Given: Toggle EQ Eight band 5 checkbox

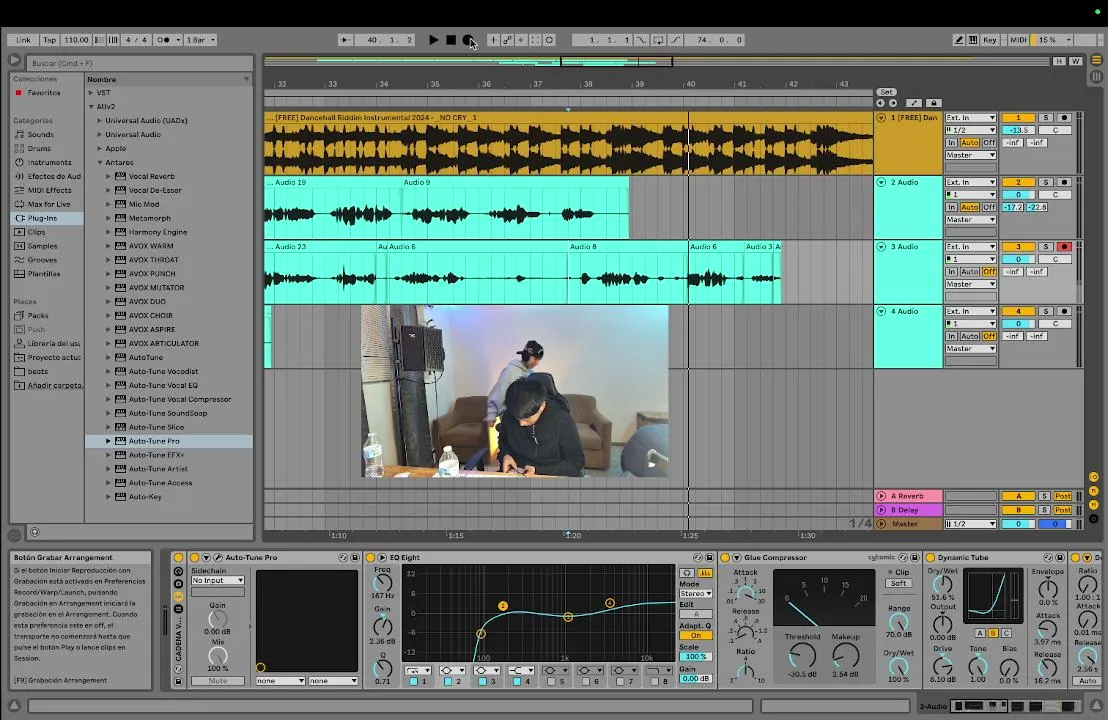Looking at the screenshot, I should 551,682.
